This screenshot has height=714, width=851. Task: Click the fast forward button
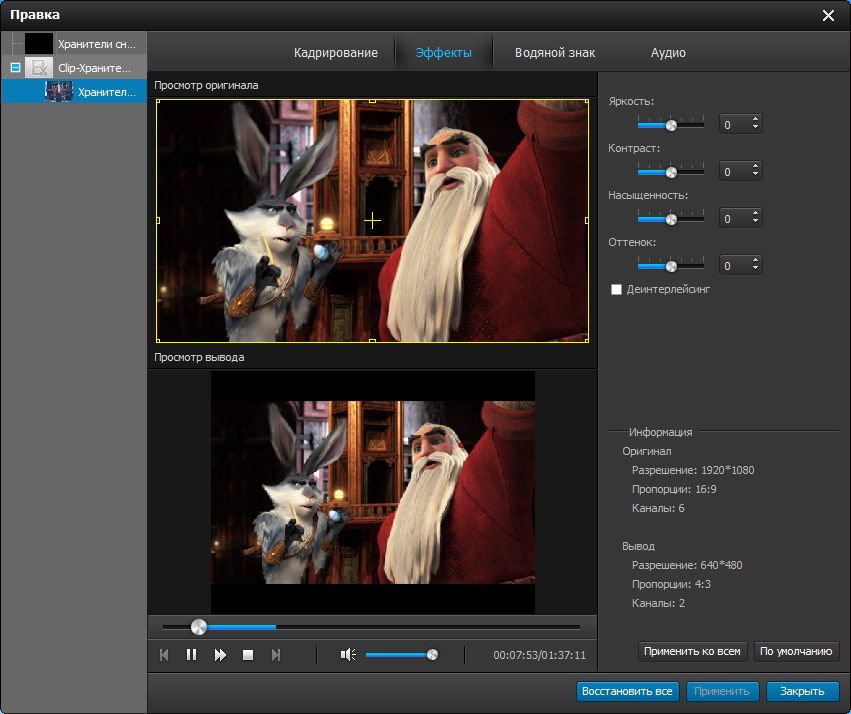(x=220, y=655)
